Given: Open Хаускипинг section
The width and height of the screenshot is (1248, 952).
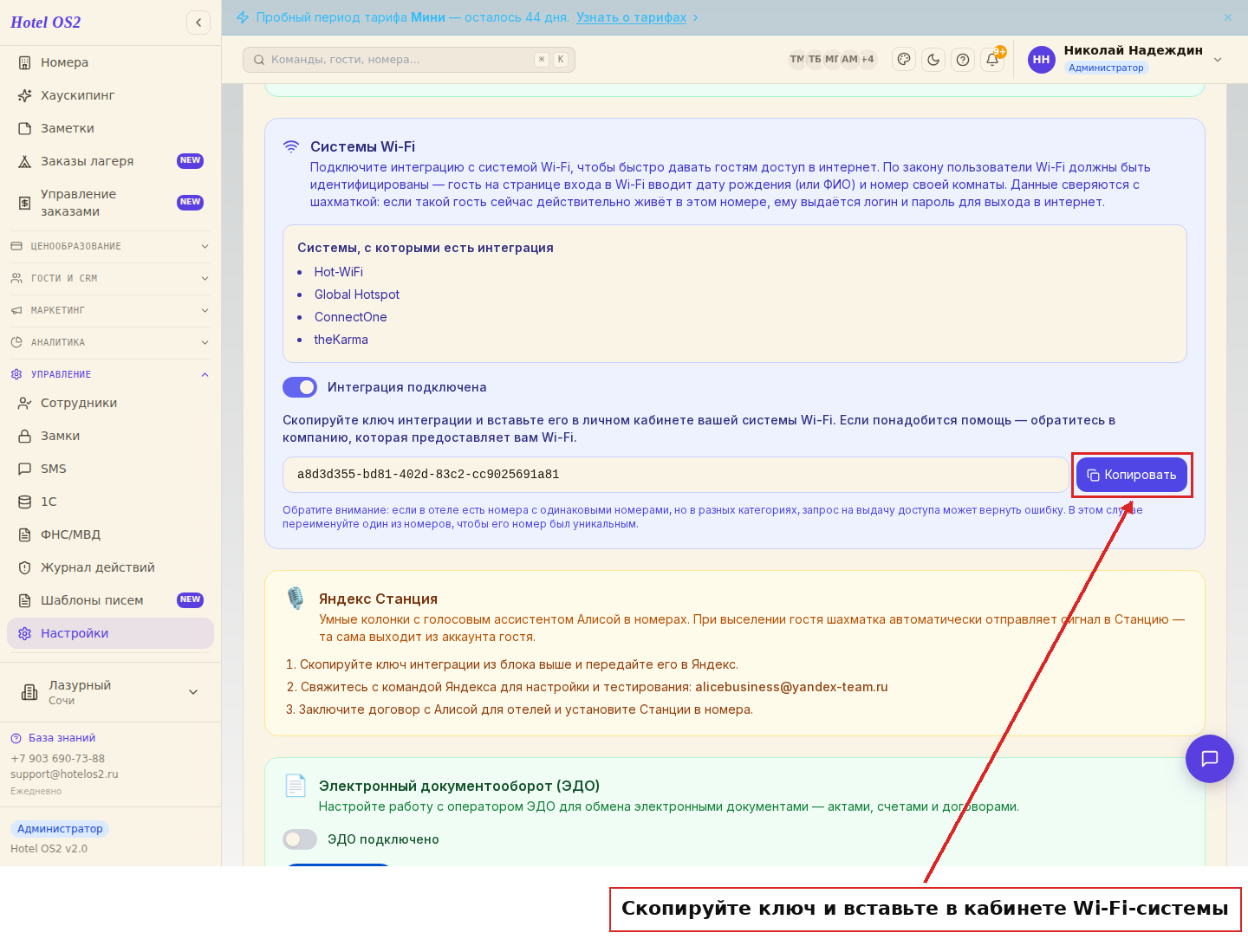Looking at the screenshot, I should point(110,95).
